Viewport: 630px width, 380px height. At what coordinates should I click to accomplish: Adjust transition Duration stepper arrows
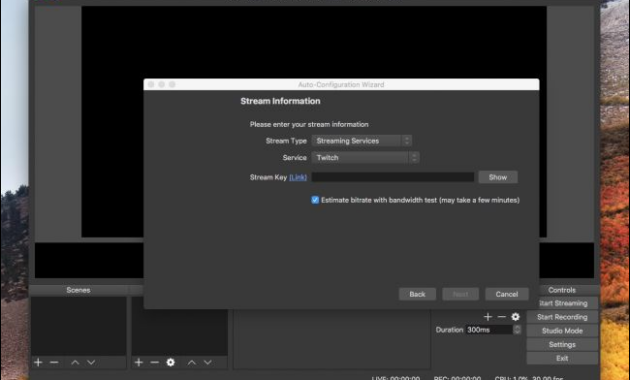(x=517, y=330)
